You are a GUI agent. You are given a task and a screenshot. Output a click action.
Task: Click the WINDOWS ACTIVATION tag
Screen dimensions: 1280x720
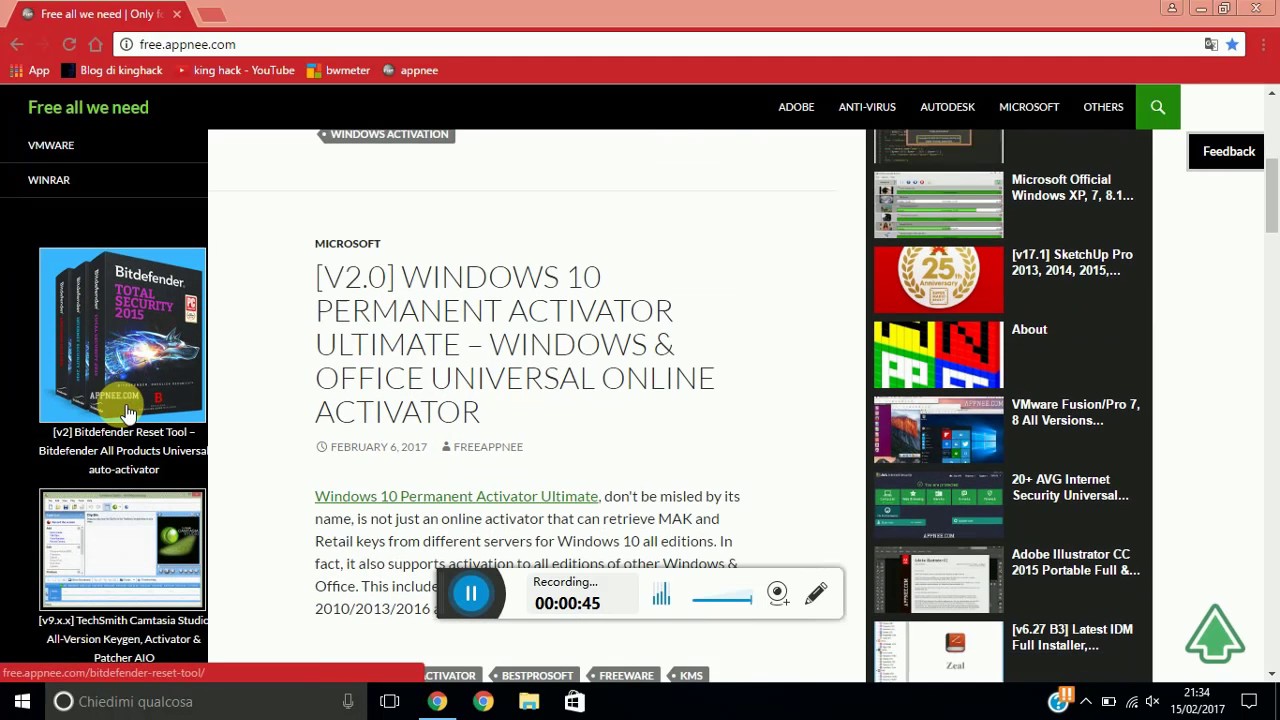pyautogui.click(x=386, y=134)
